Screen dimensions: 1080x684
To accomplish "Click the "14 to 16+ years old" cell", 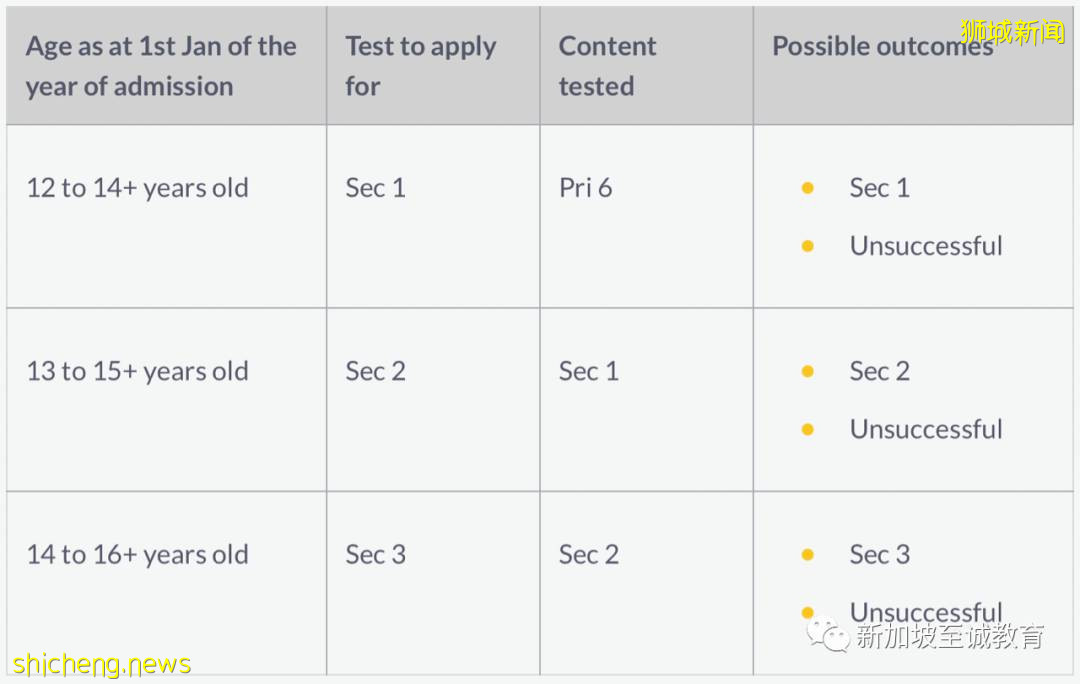I will (137, 555).
